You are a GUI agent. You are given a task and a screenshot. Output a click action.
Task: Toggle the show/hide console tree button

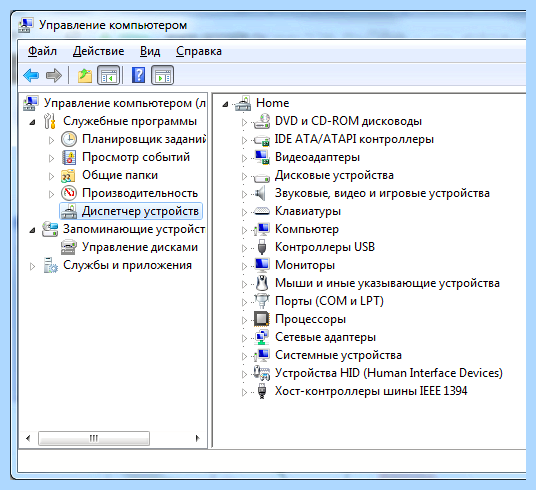coord(109,75)
